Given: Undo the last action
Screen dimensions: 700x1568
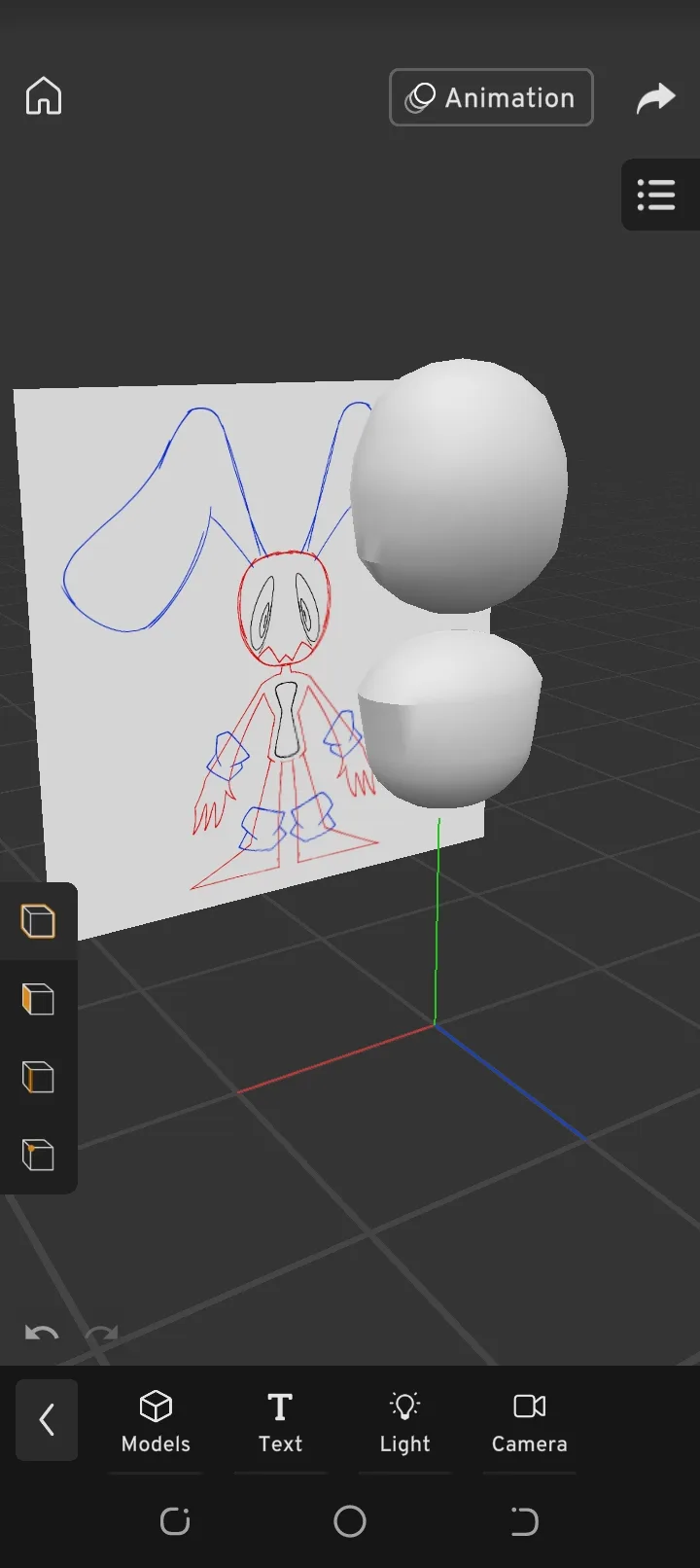Looking at the screenshot, I should [x=41, y=1334].
